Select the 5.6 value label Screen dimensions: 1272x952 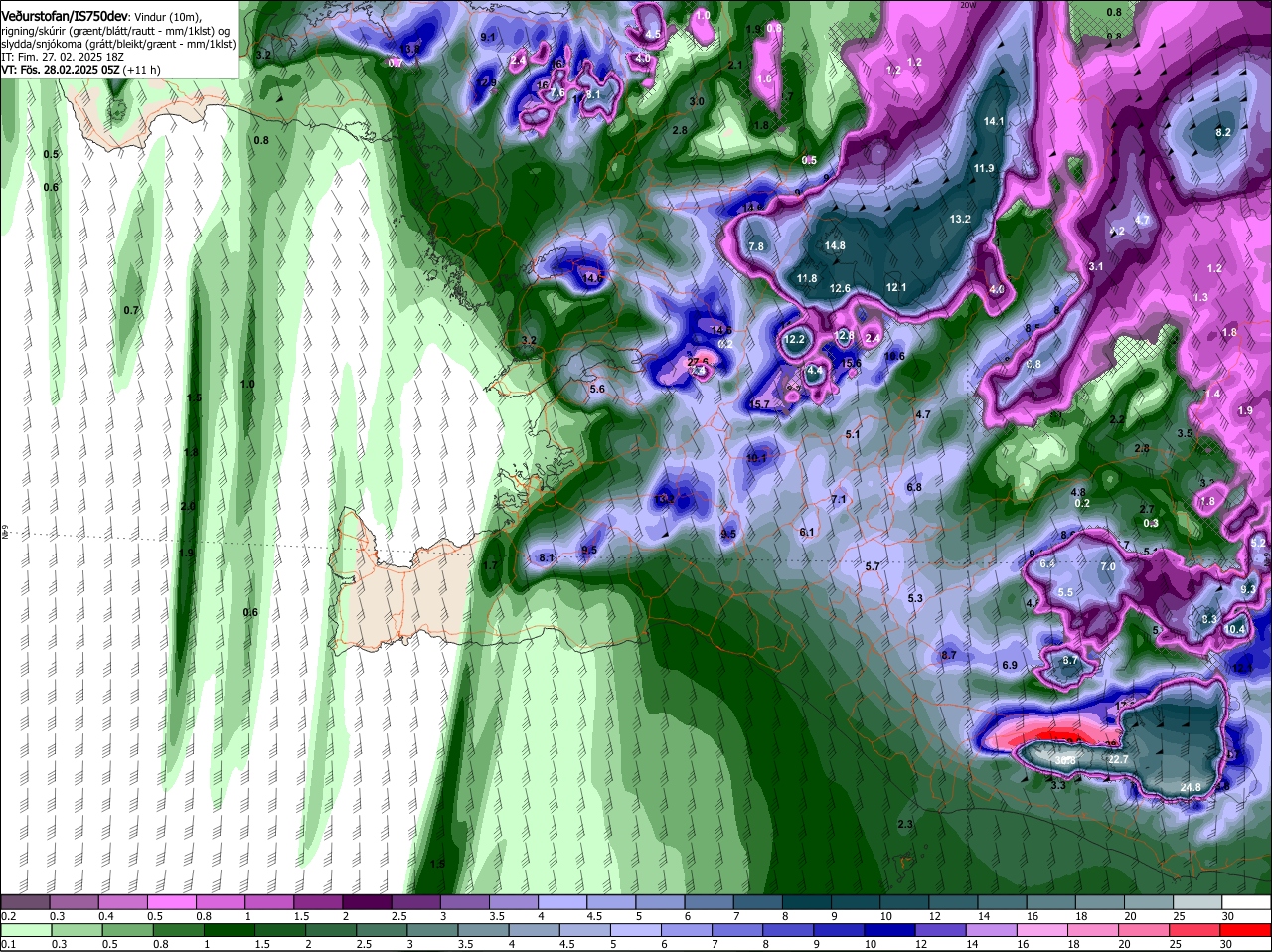pyautogui.click(x=597, y=389)
